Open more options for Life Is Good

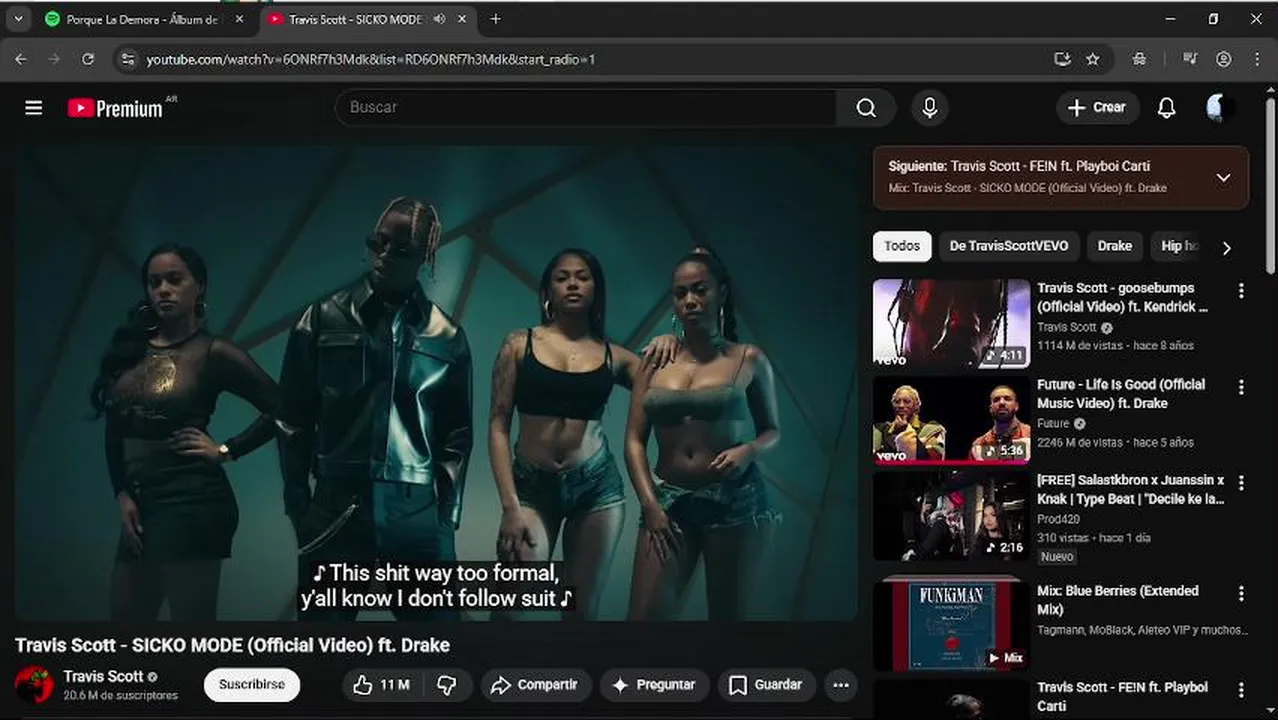(1241, 387)
